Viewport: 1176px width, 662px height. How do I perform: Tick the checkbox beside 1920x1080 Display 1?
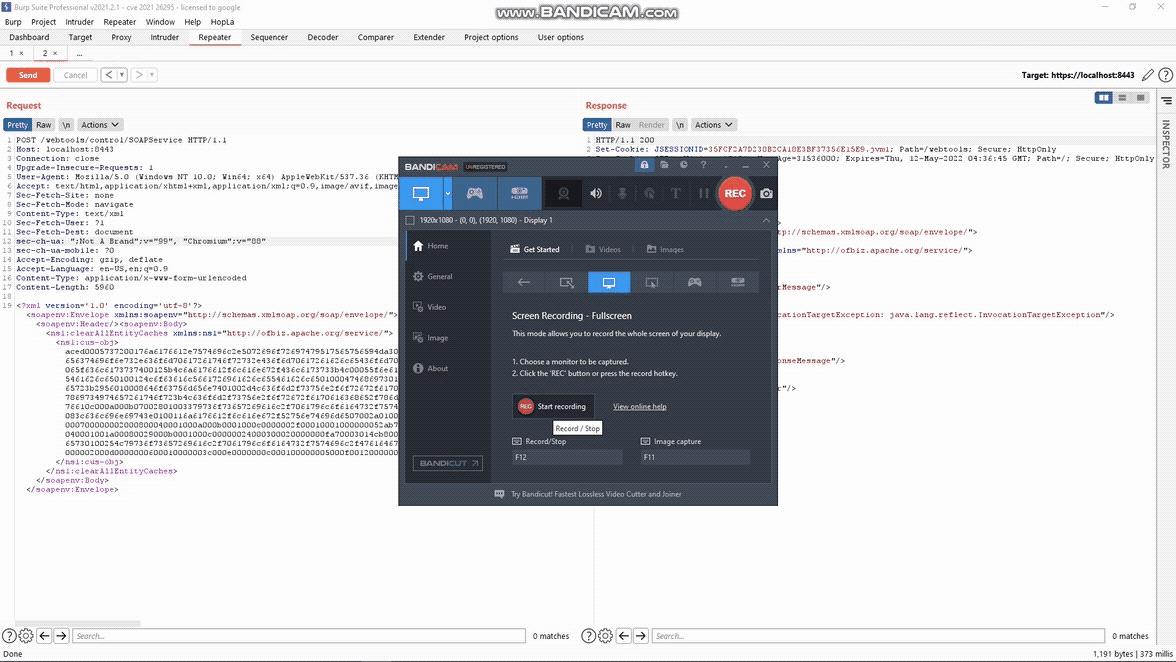(410, 220)
